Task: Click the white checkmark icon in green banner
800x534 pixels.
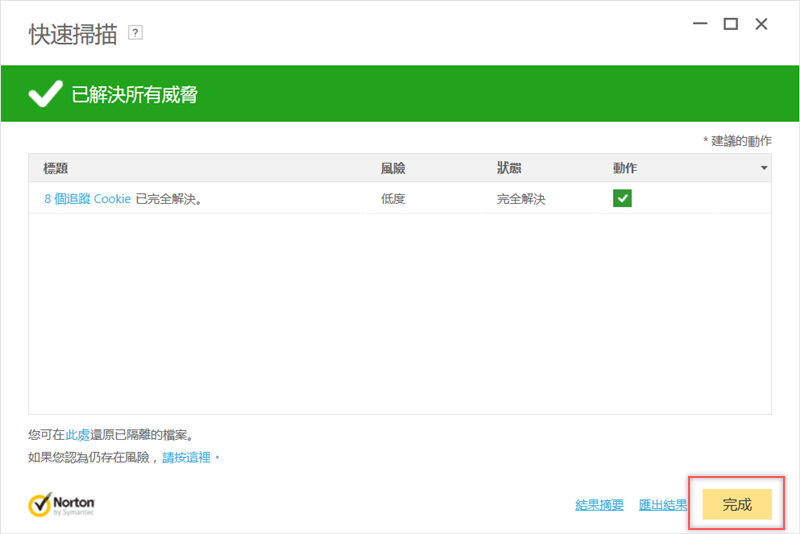Action: click(x=45, y=95)
